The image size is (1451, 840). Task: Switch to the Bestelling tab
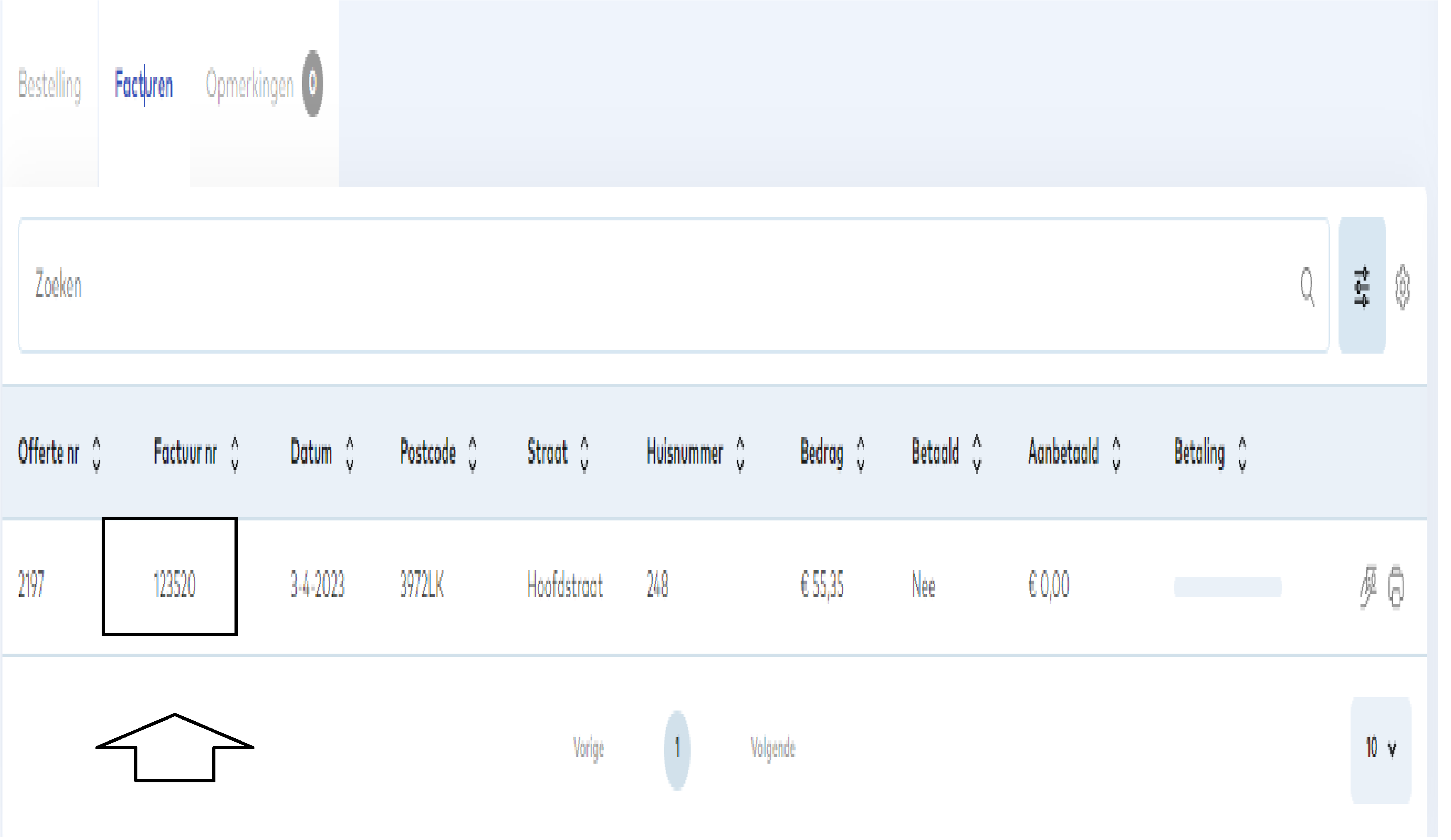tap(49, 85)
